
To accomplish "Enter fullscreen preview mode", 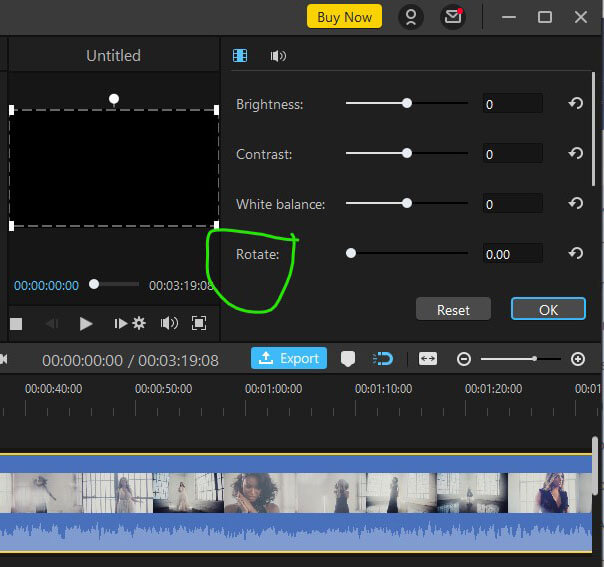I will [x=199, y=323].
